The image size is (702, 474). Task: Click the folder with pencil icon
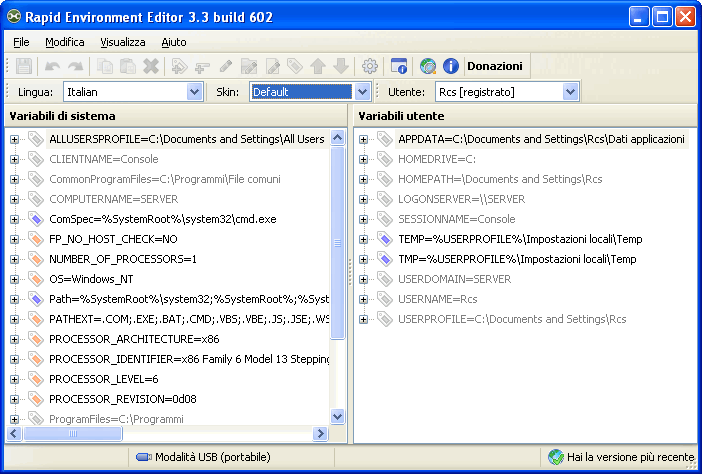click(248, 66)
